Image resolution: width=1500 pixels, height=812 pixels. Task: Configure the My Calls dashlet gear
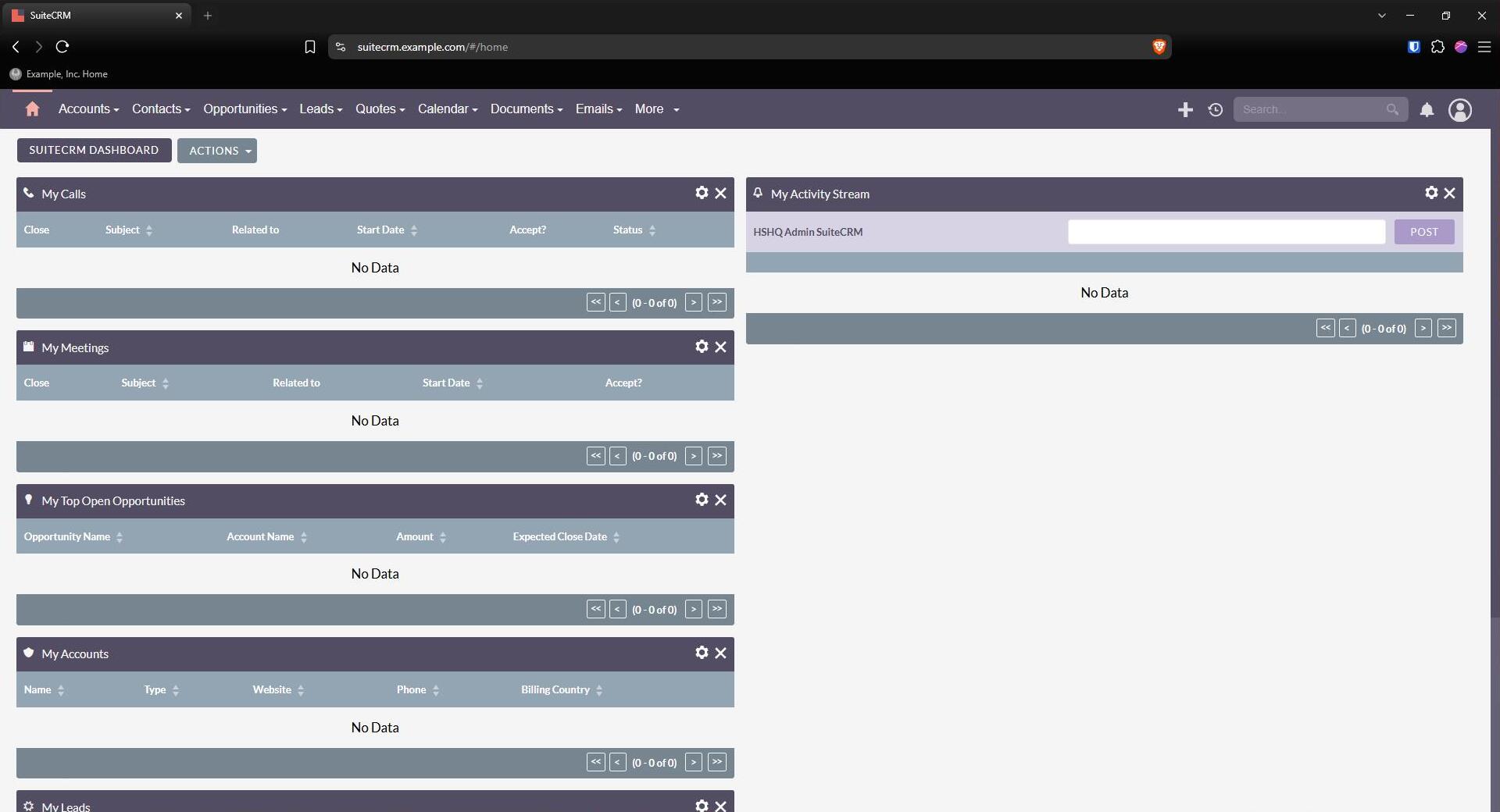702,193
